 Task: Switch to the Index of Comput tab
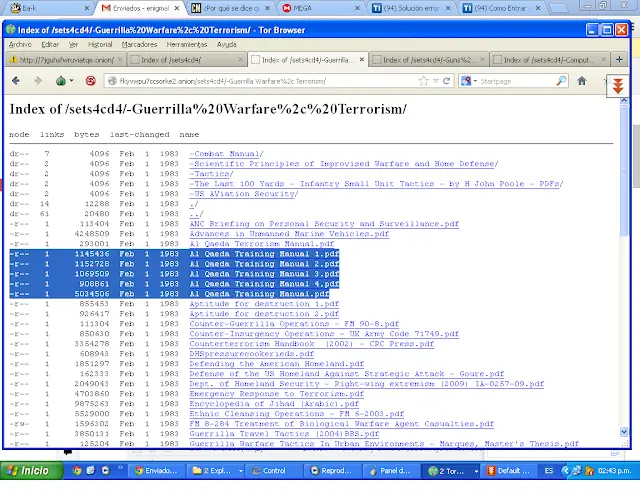coord(549,60)
